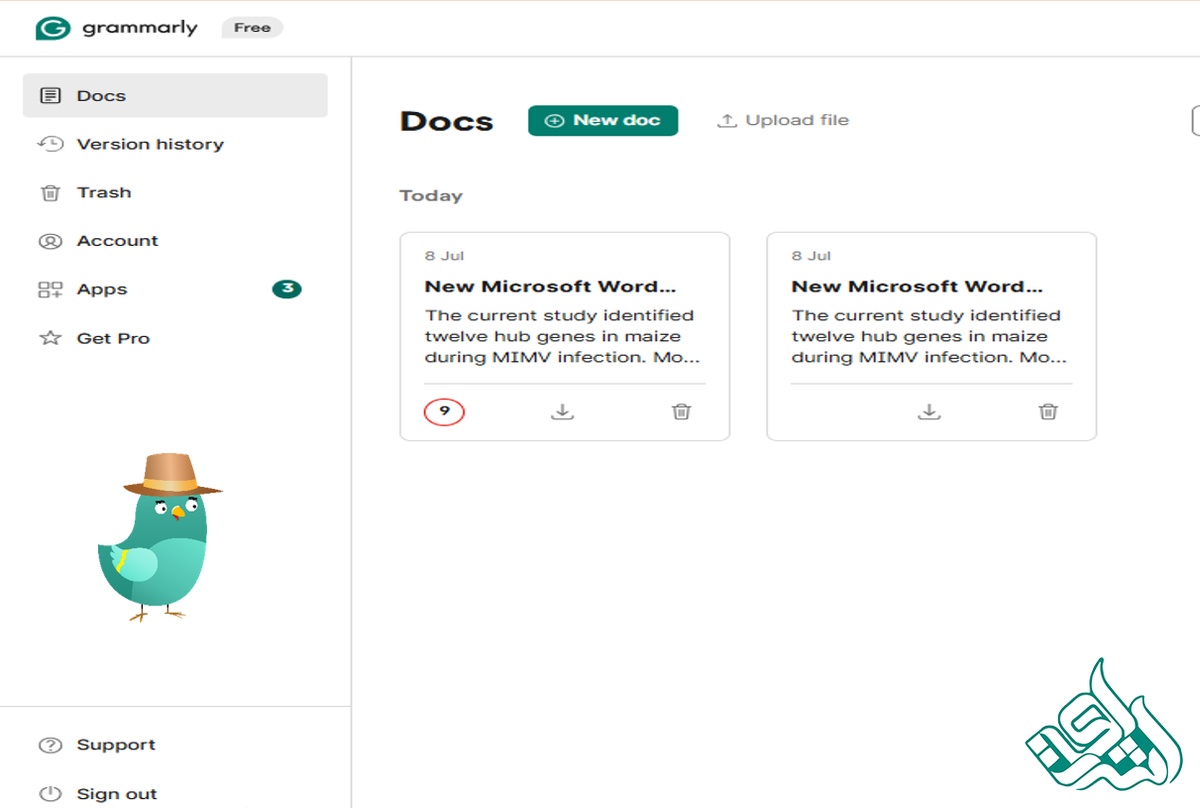Download the second document card
This screenshot has width=1200, height=808.
pos(930,411)
